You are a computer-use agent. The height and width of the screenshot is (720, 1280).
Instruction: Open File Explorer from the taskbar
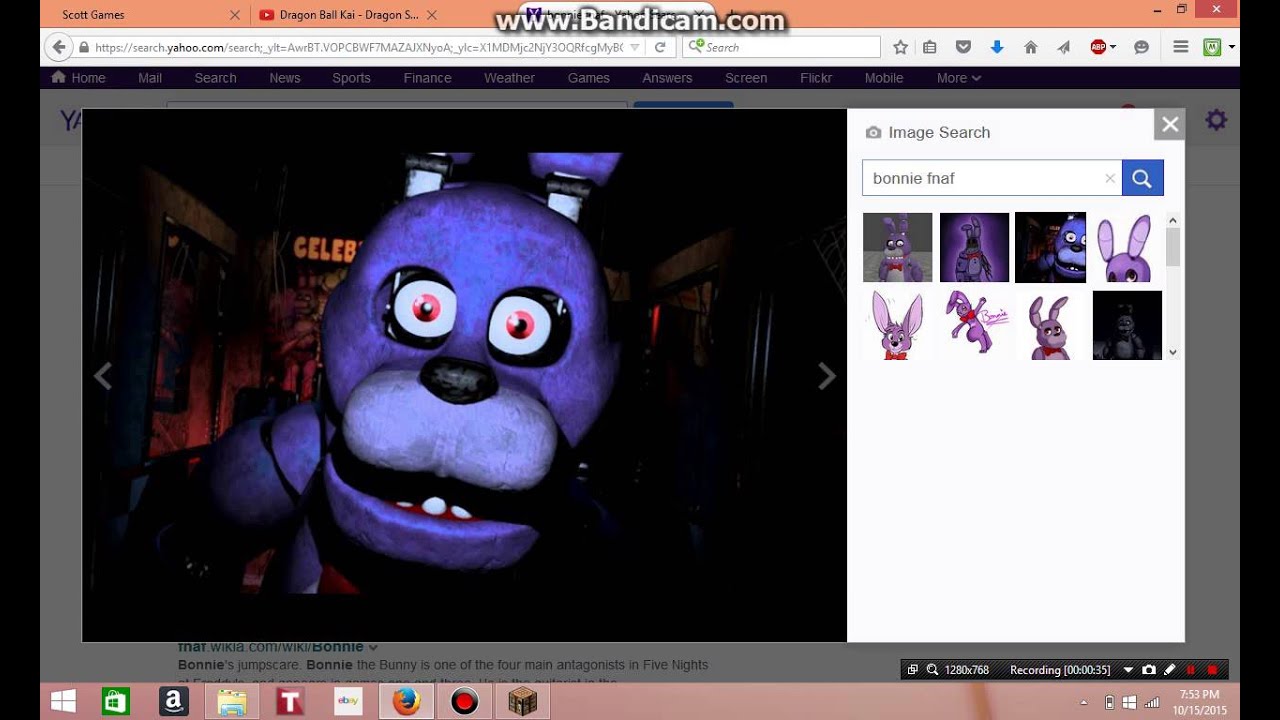(x=232, y=702)
